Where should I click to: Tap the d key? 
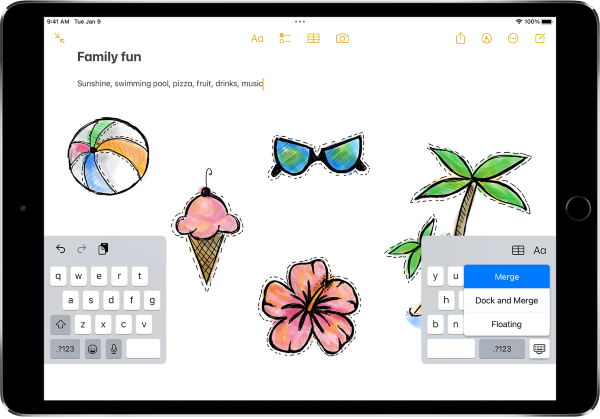click(x=111, y=300)
